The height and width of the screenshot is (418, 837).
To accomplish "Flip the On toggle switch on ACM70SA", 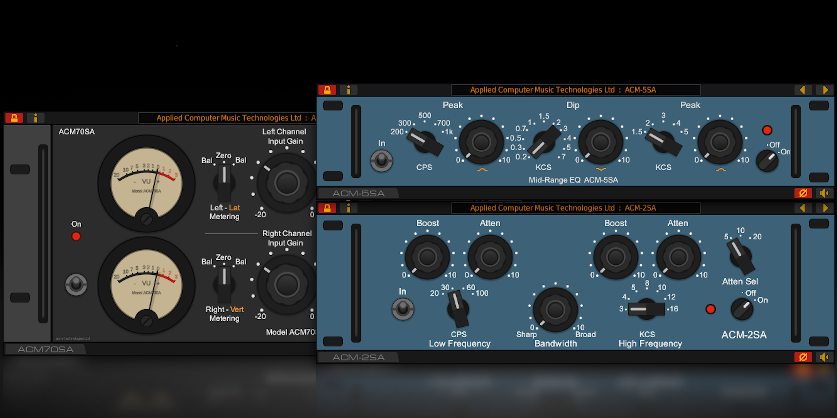I will click(x=76, y=284).
